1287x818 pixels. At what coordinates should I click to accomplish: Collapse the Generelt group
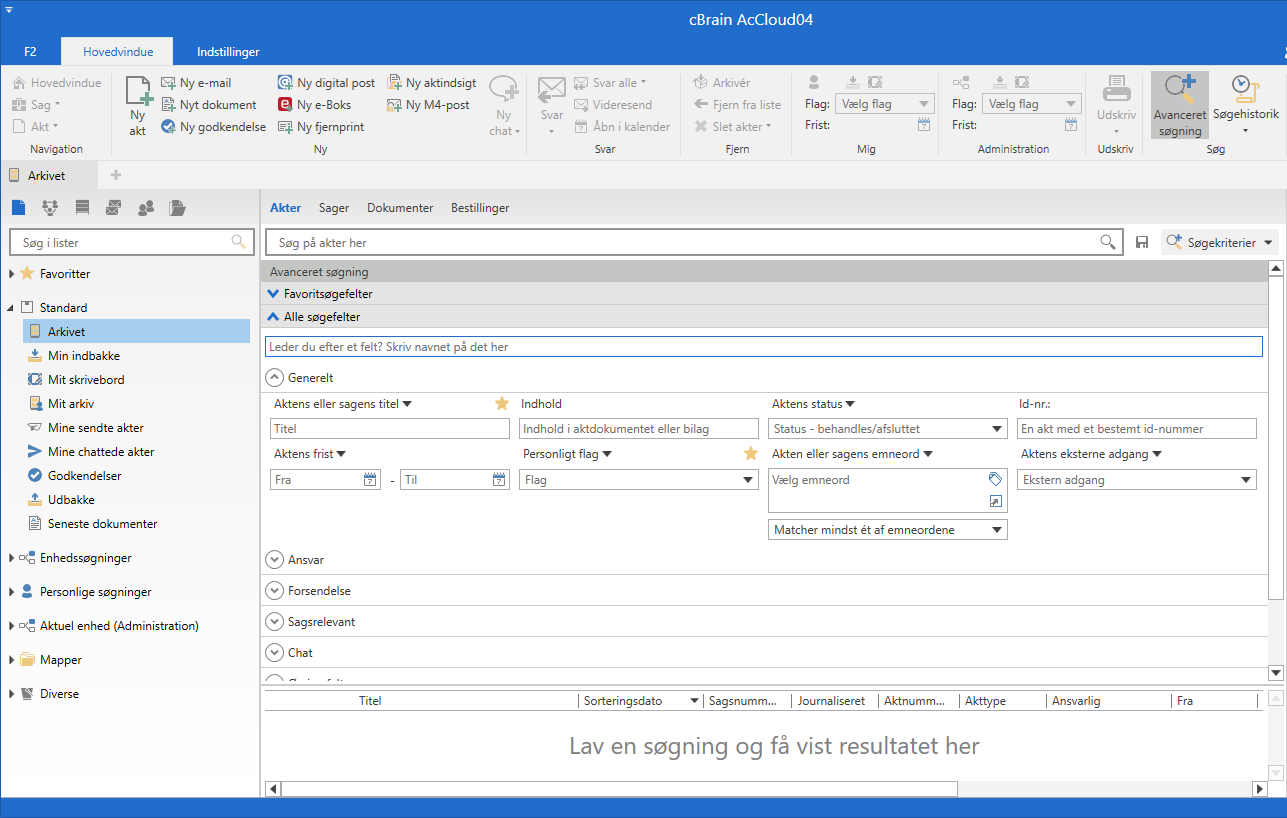click(x=274, y=378)
